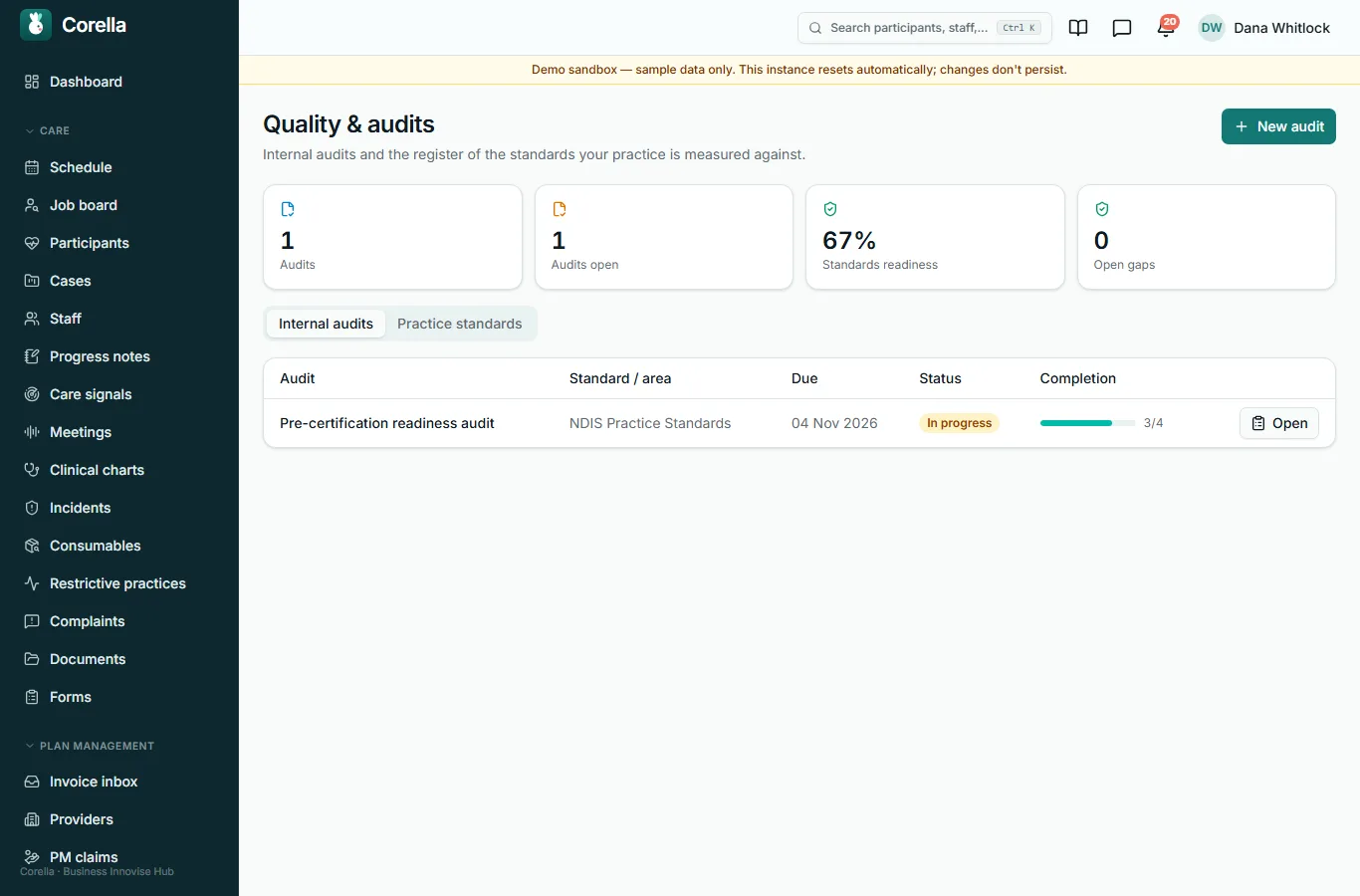Click the Open gaps card
1360x896 pixels.
(1207, 237)
